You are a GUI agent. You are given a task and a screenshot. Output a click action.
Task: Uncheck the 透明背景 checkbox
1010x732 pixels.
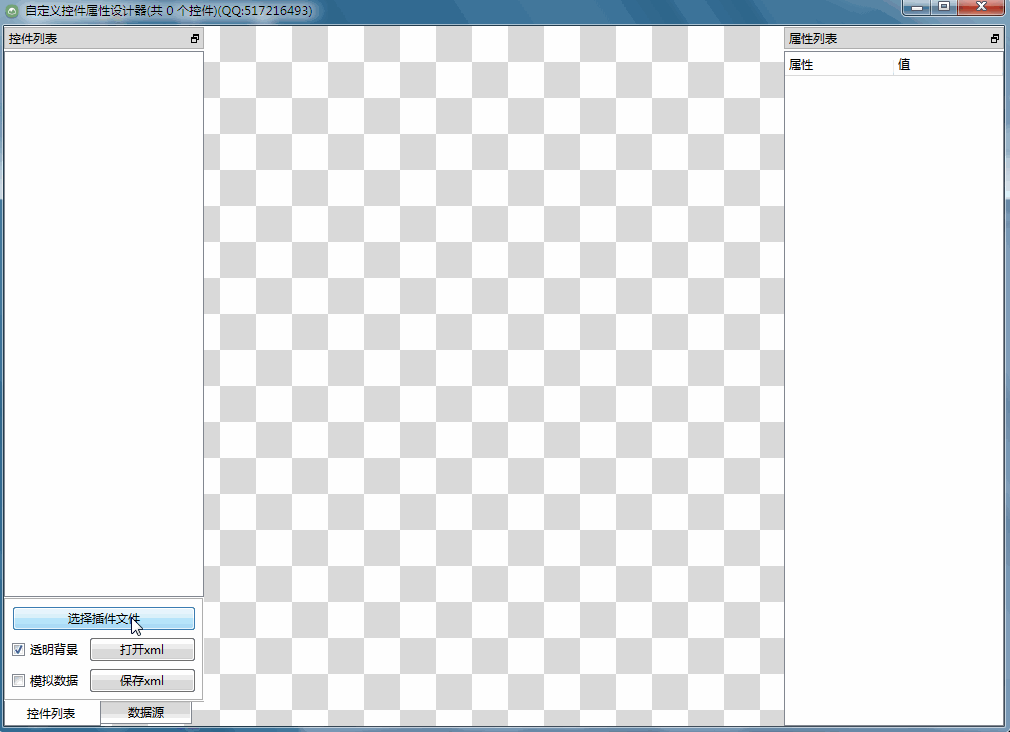tap(18, 650)
